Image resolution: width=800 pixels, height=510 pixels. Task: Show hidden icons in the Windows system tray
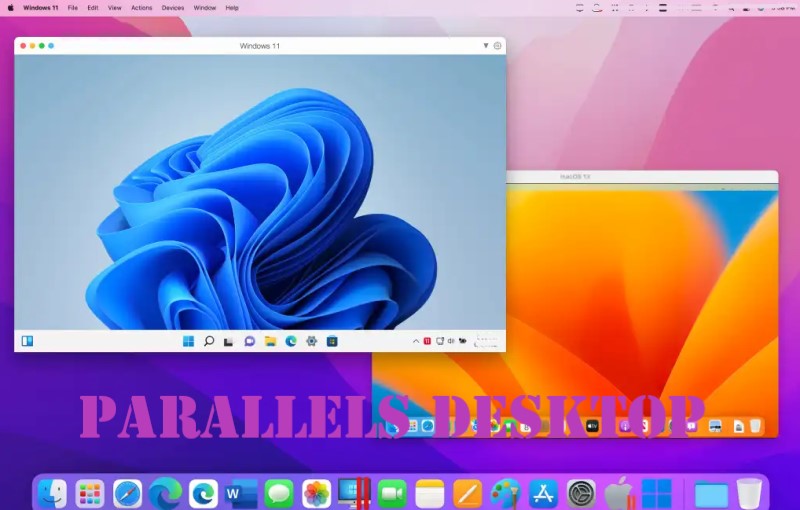point(416,341)
